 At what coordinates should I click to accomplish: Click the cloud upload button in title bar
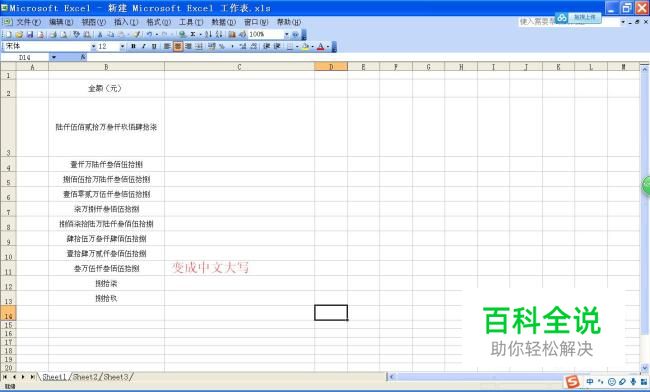[x=578, y=18]
